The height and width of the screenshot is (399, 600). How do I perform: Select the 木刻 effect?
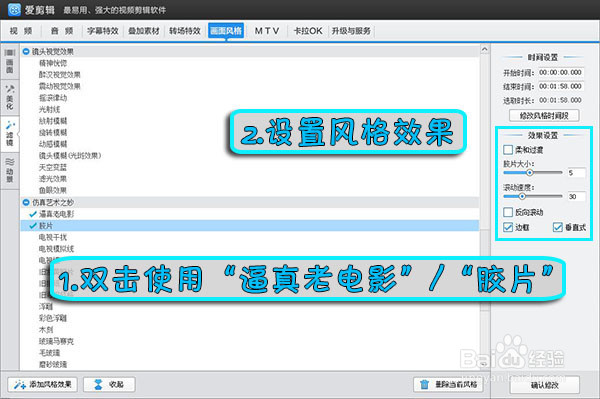tap(46, 329)
